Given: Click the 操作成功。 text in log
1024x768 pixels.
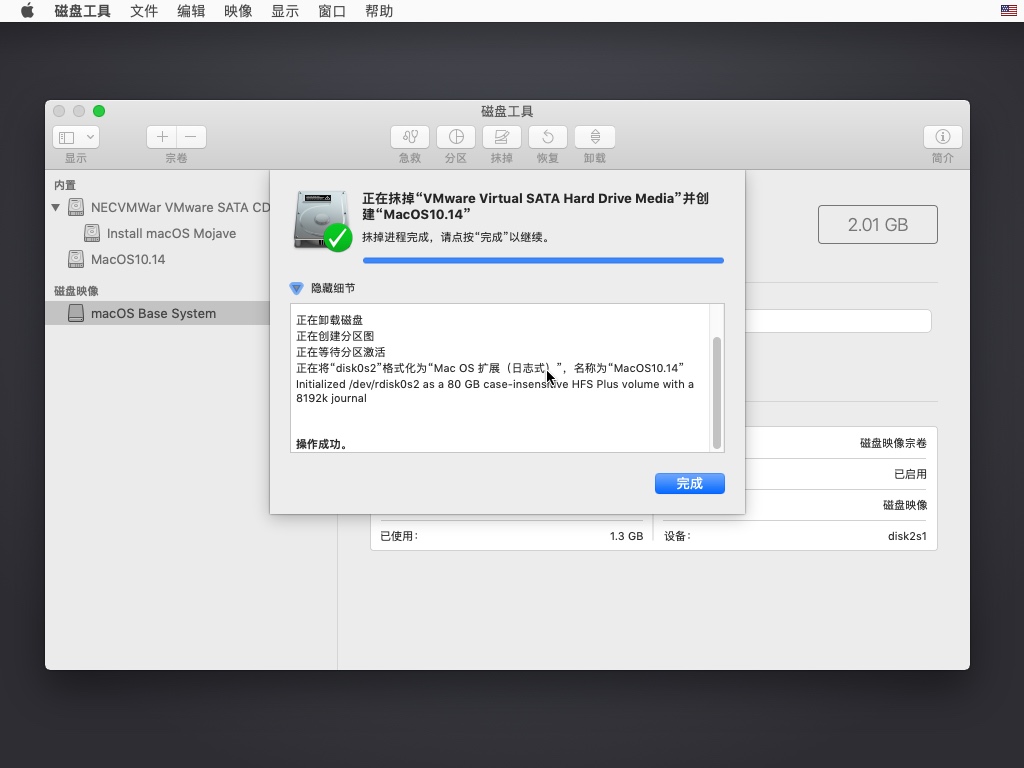Looking at the screenshot, I should [x=323, y=444].
